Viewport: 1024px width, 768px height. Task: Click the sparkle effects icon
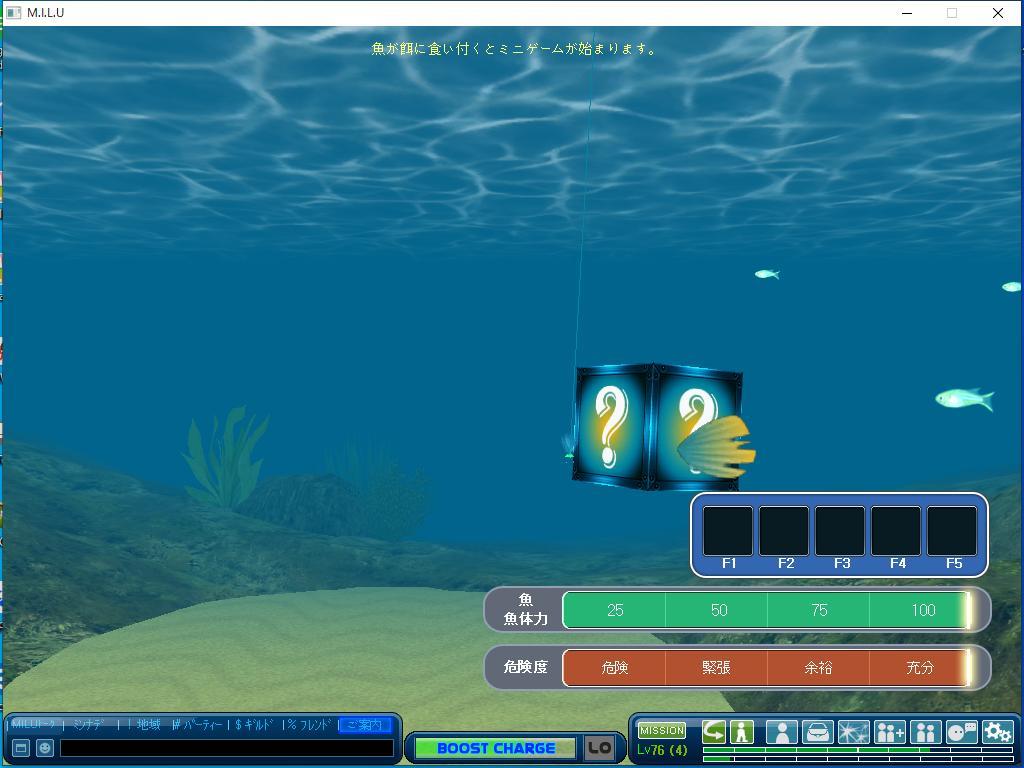[853, 732]
